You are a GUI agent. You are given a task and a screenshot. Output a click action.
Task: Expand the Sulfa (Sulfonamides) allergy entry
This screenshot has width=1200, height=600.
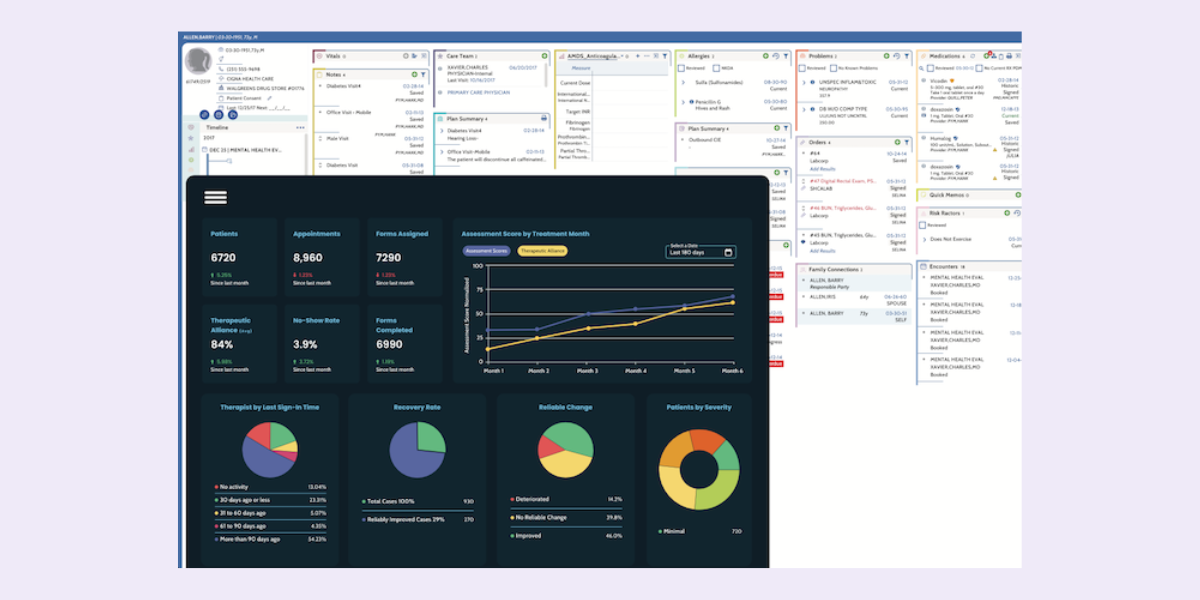(x=683, y=82)
